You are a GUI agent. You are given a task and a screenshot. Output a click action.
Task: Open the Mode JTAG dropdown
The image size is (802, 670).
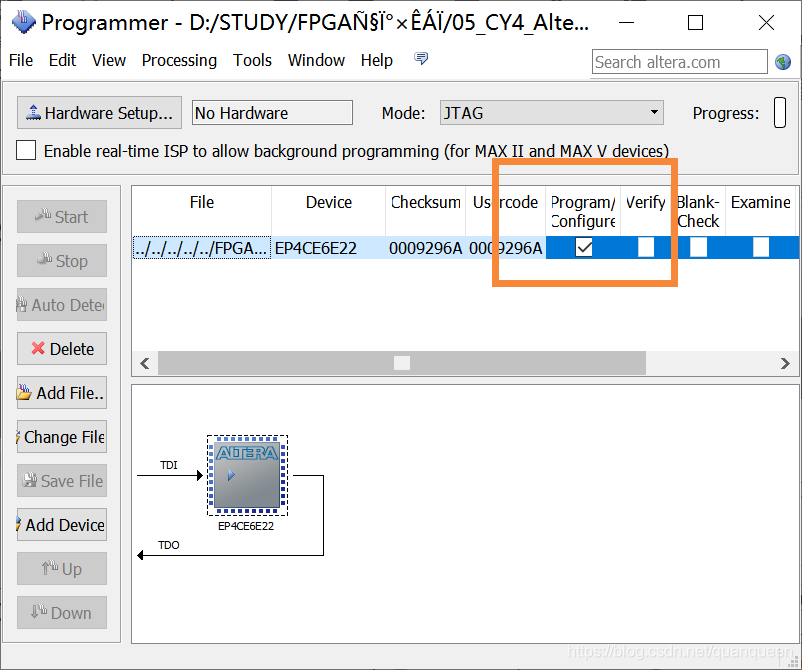tap(551, 113)
